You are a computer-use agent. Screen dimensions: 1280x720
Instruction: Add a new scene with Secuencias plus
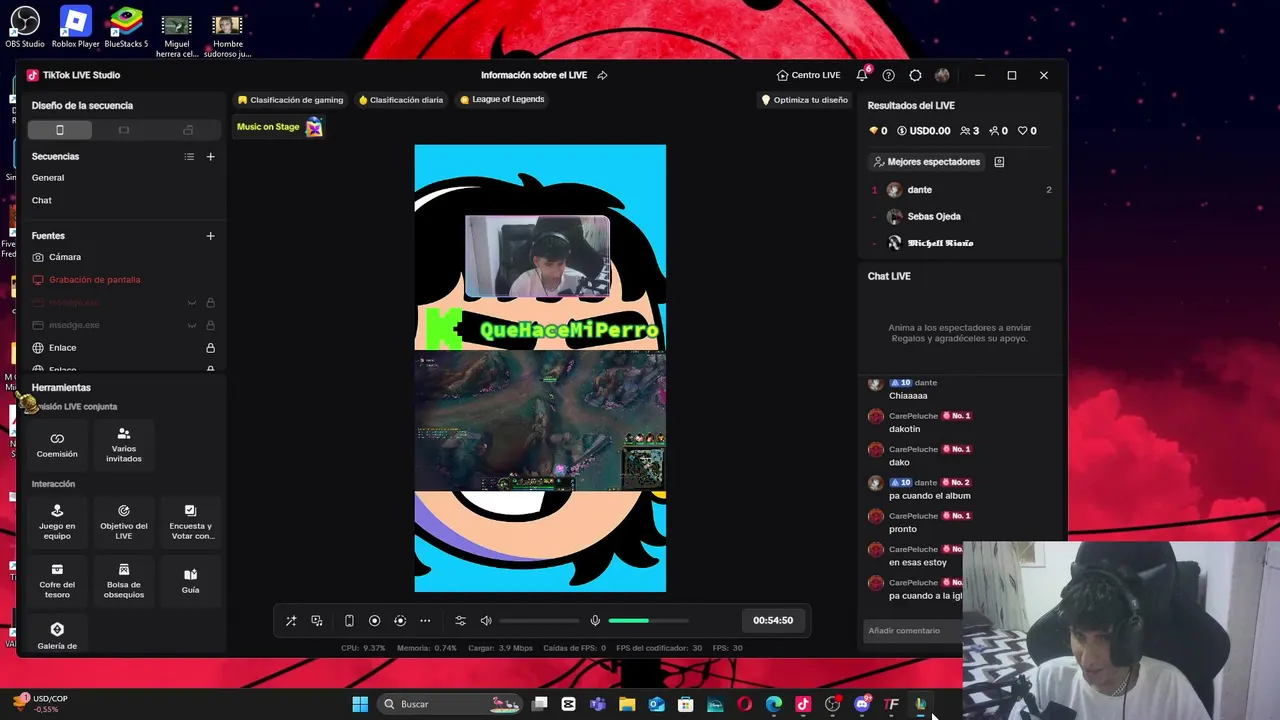pos(210,156)
